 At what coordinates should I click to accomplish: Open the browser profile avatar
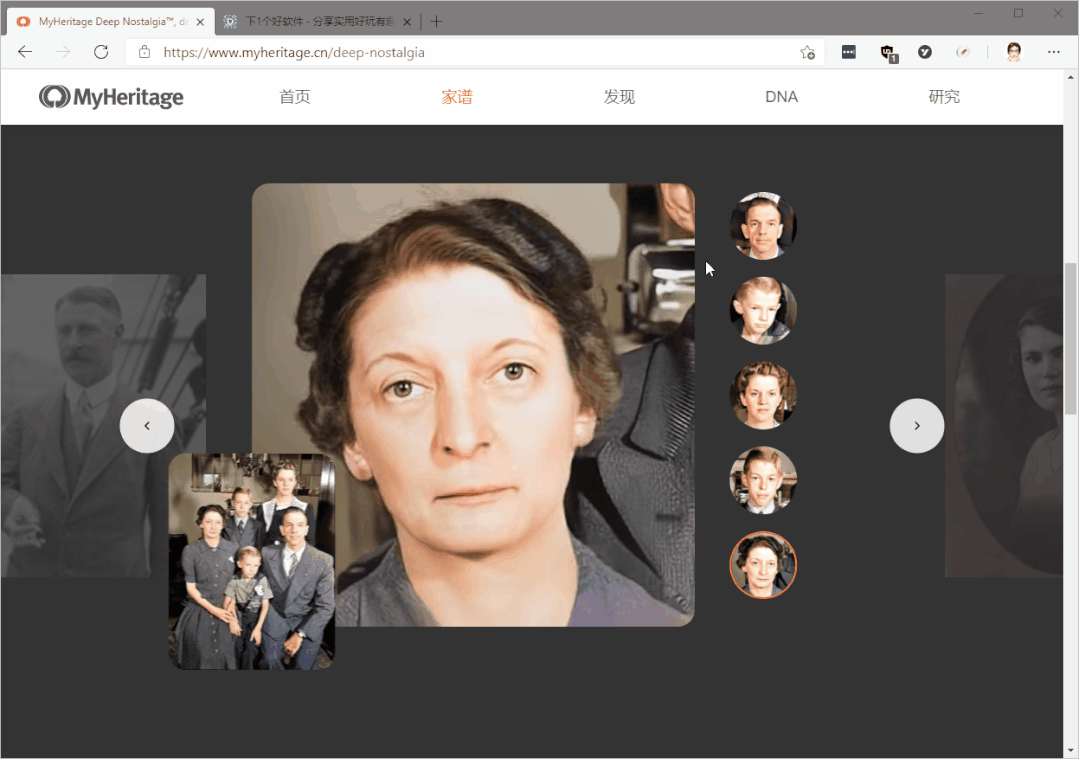point(1014,52)
